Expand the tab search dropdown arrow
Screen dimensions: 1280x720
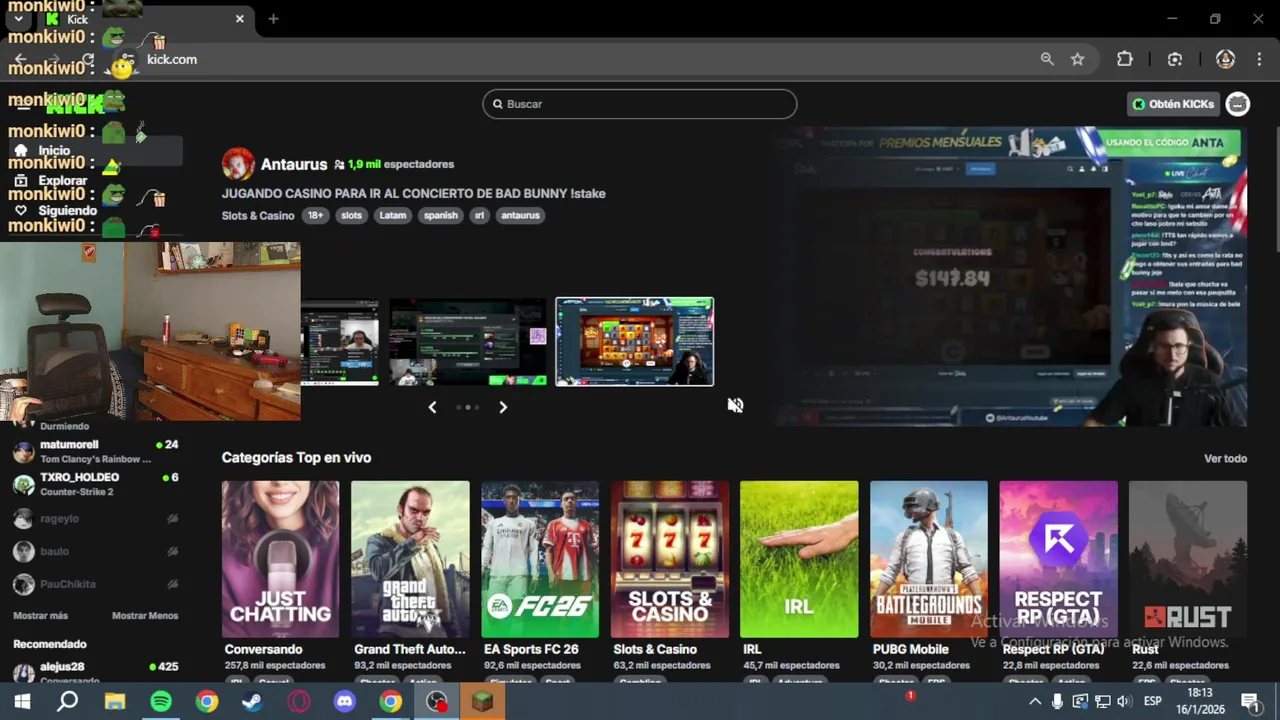(18, 18)
